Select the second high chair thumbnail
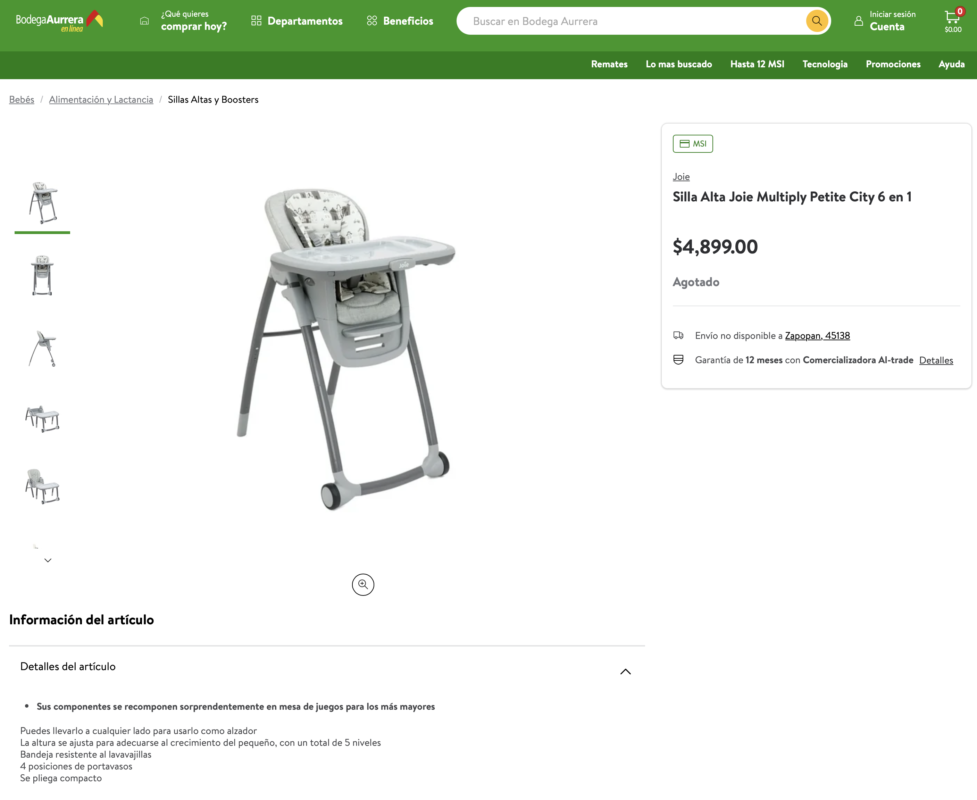The height and width of the screenshot is (800, 977). pos(42,275)
